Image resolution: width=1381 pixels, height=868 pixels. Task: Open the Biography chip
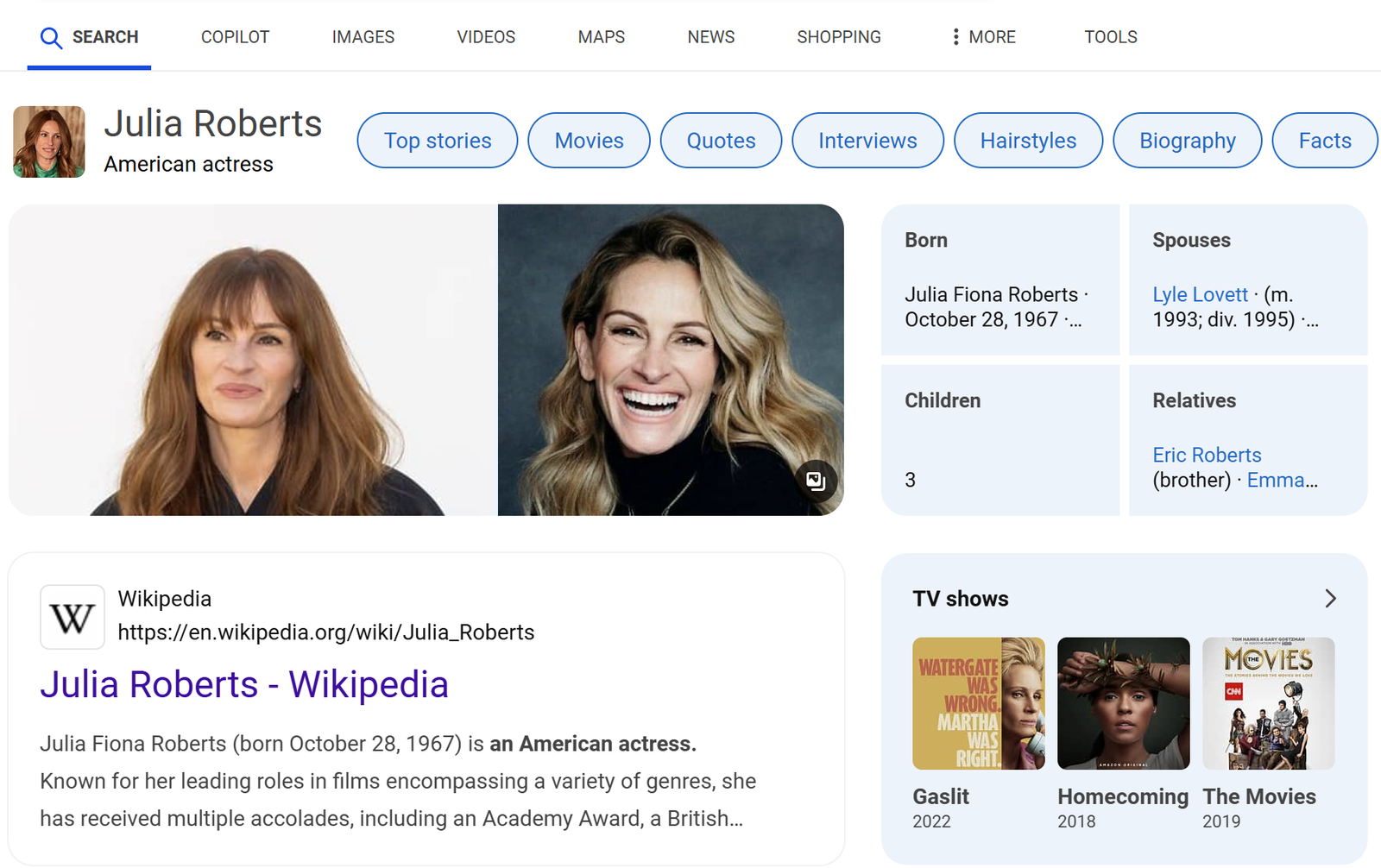tap(1187, 141)
